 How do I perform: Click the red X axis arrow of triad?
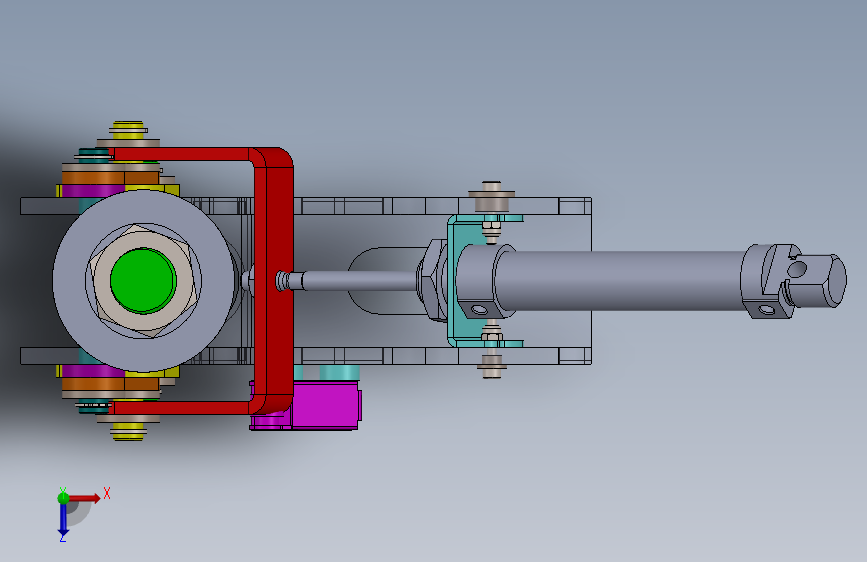click(x=85, y=498)
